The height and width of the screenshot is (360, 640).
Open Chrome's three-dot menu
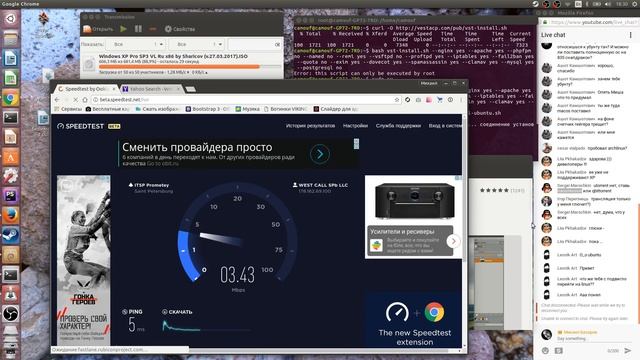tap(461, 100)
